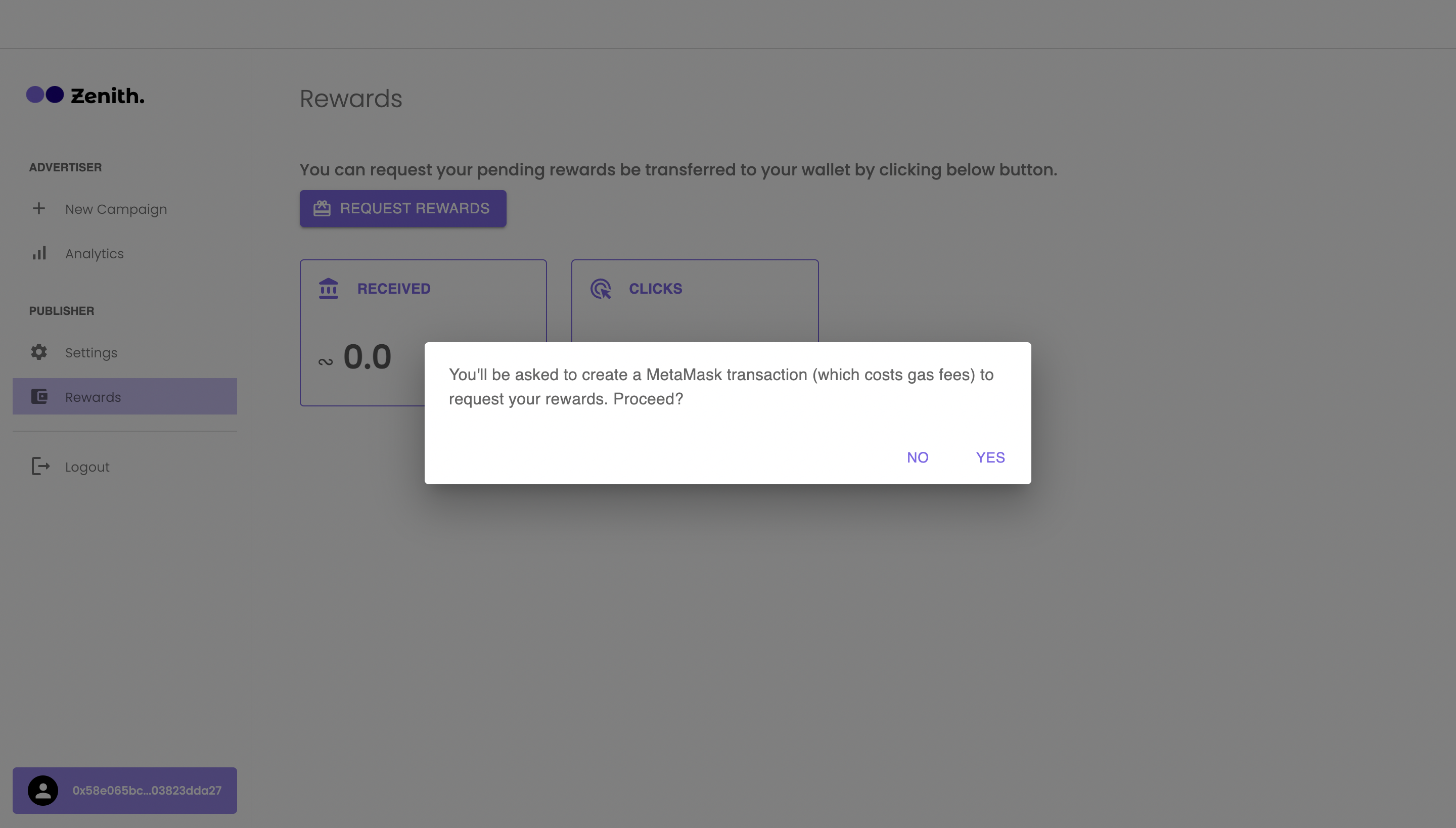The height and width of the screenshot is (828, 1456).
Task: Click the Analytics bar chart icon
Action: pos(38,253)
